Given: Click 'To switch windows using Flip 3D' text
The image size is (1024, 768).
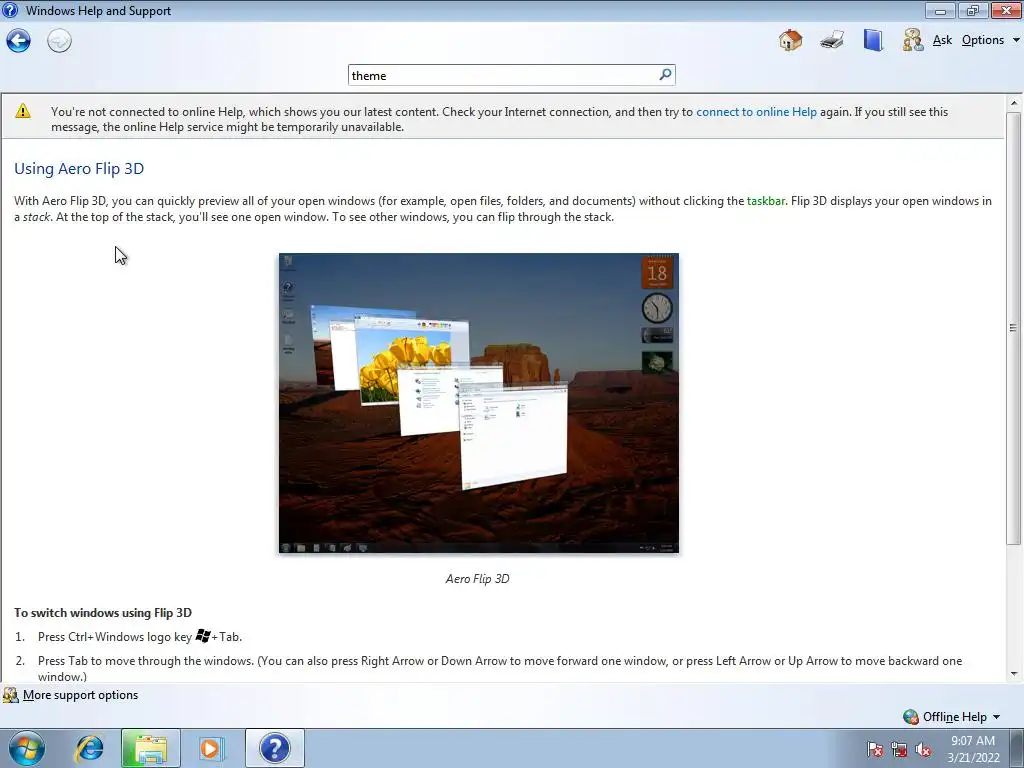Looking at the screenshot, I should [x=103, y=613].
